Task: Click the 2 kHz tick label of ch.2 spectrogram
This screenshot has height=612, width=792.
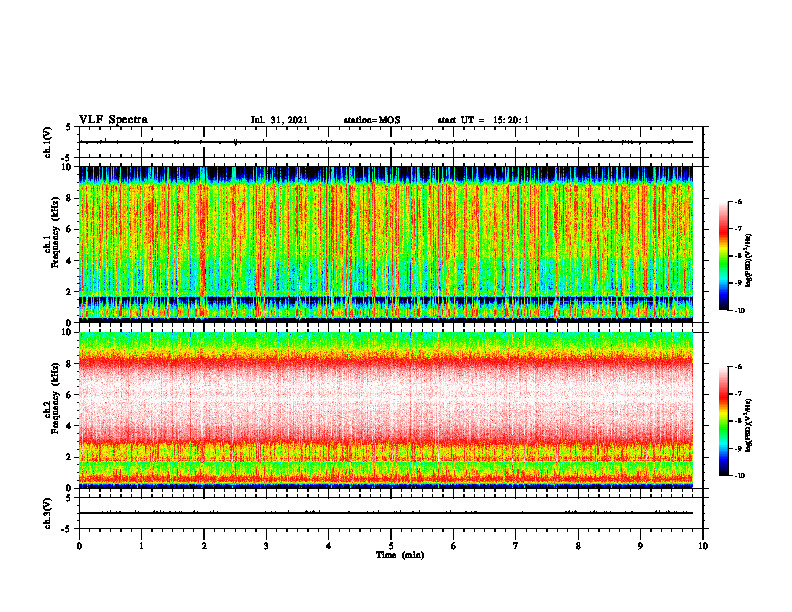Action: 69,457
